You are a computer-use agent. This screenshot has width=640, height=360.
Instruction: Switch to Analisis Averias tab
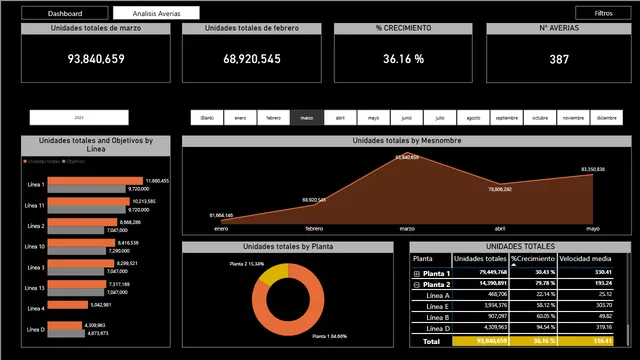(156, 13)
